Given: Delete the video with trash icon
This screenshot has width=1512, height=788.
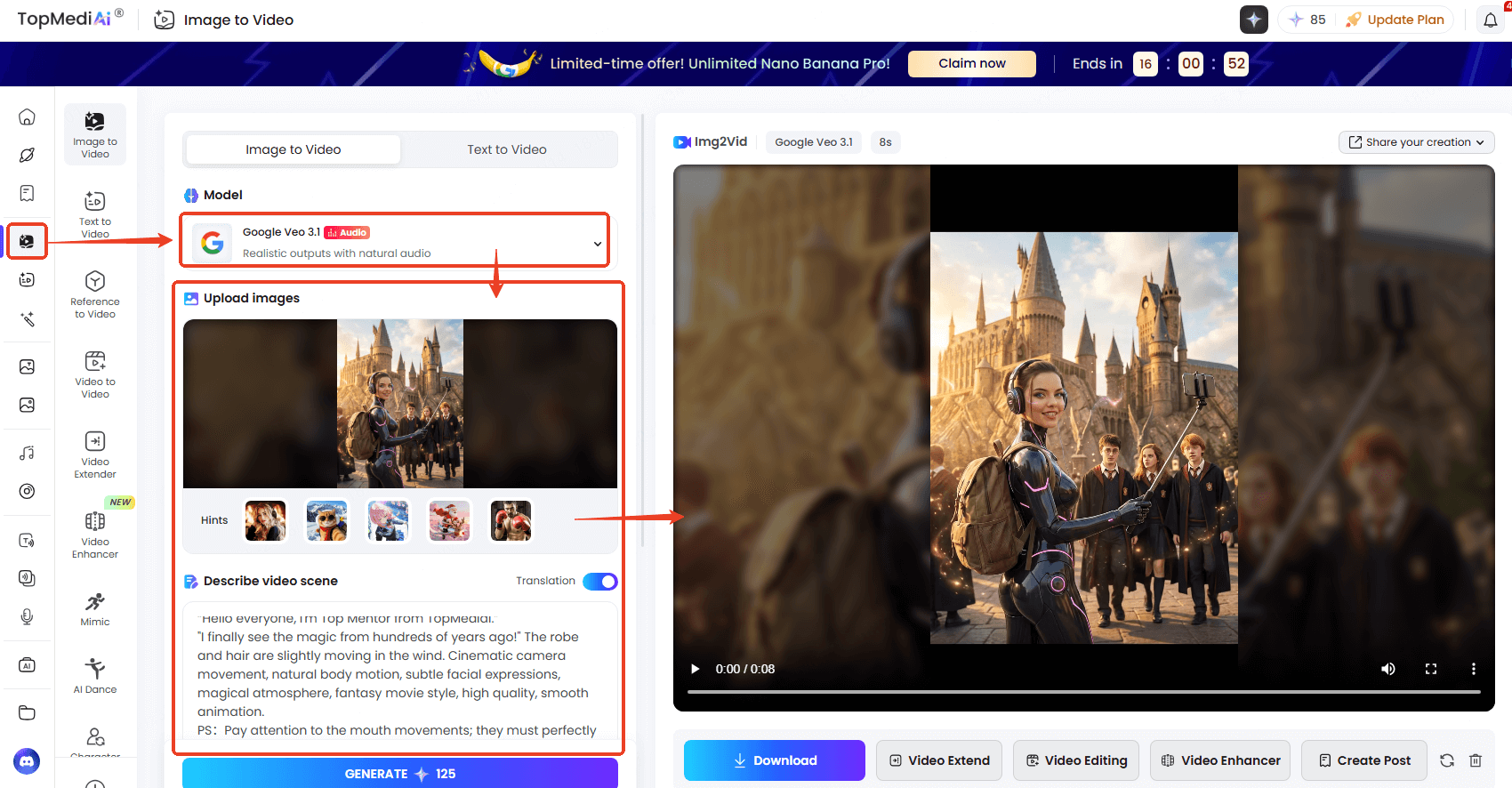Looking at the screenshot, I should pyautogui.click(x=1476, y=760).
